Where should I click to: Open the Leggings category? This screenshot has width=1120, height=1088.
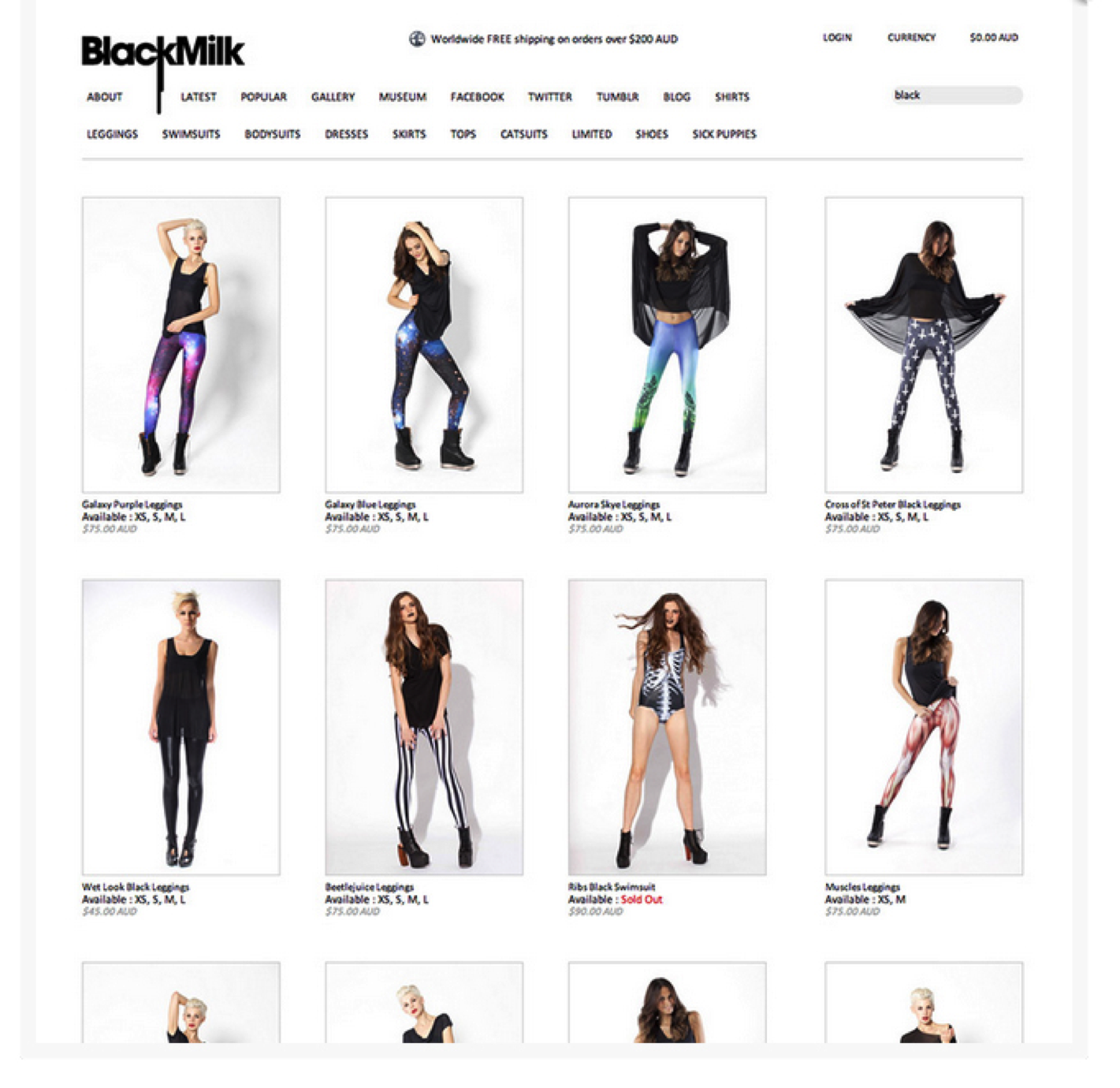[x=112, y=134]
